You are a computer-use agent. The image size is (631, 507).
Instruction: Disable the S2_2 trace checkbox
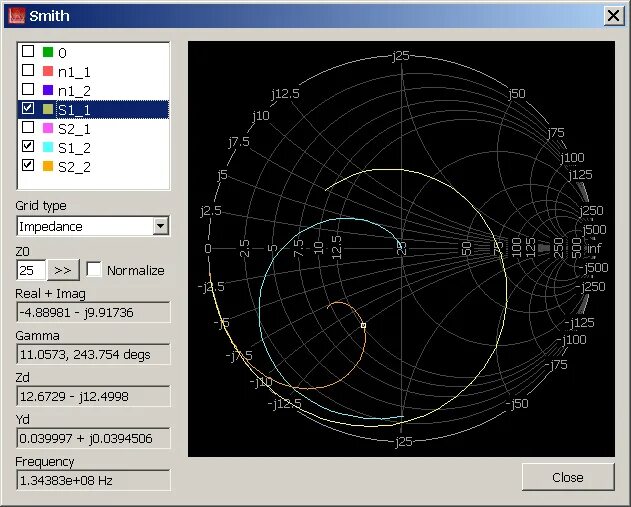pos(28,165)
